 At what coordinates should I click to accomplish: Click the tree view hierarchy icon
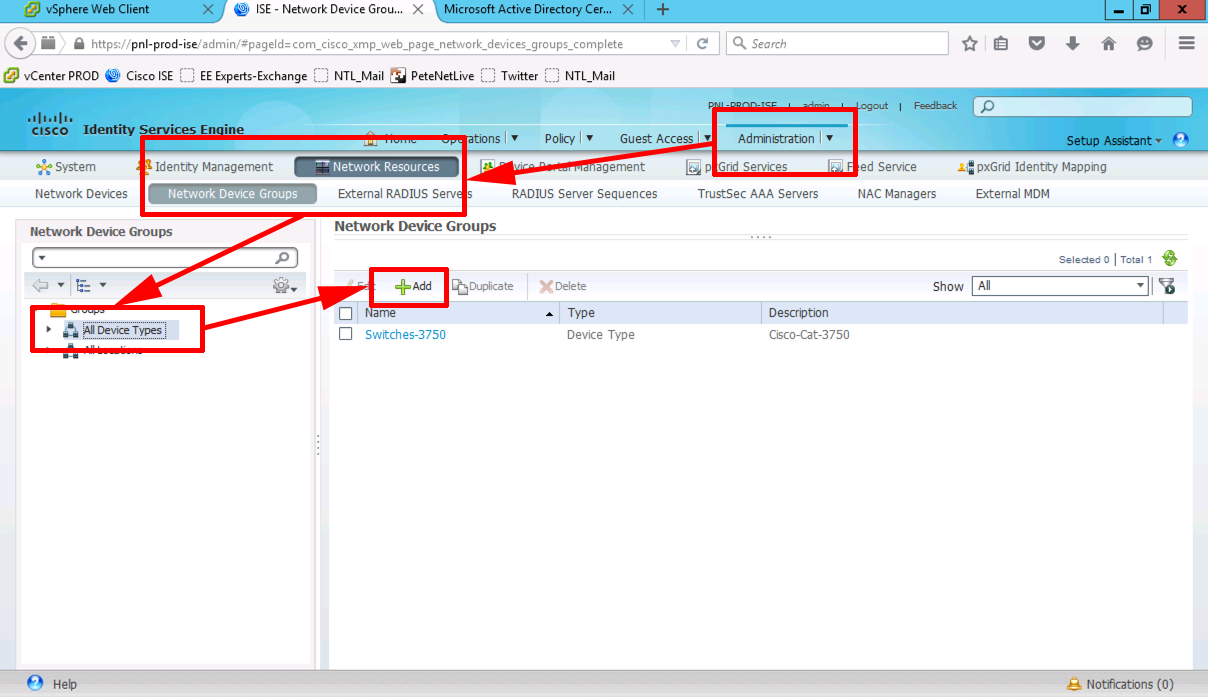click(83, 286)
